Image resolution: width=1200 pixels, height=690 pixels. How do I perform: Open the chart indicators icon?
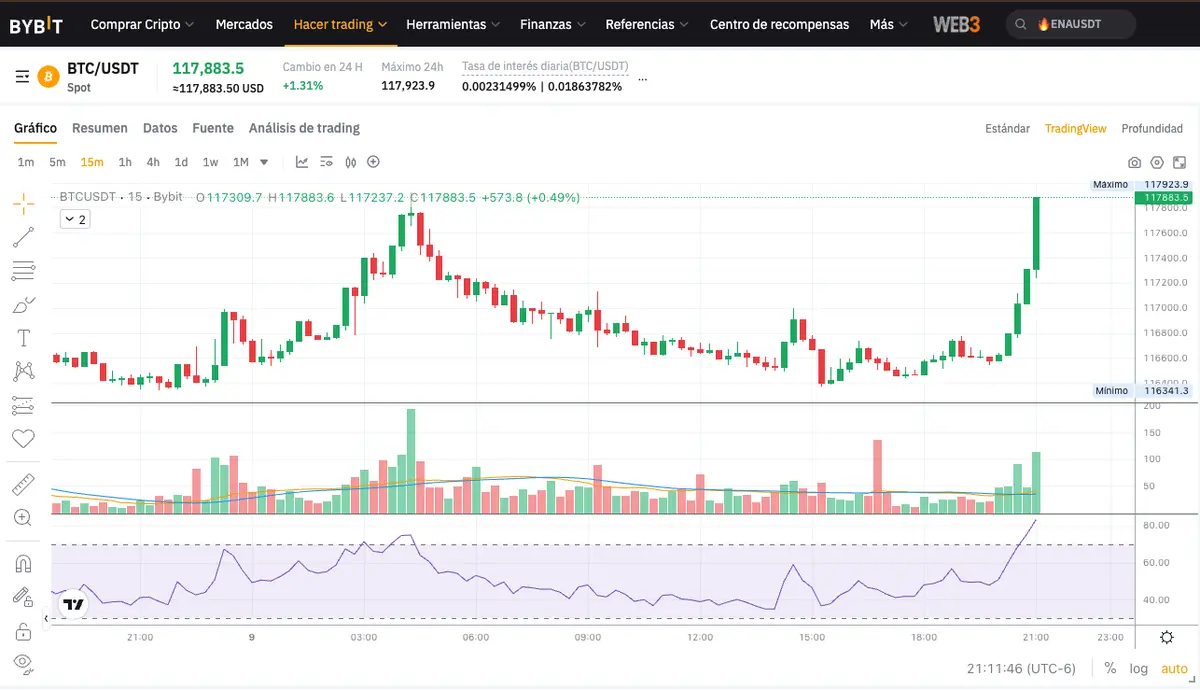(x=302, y=162)
